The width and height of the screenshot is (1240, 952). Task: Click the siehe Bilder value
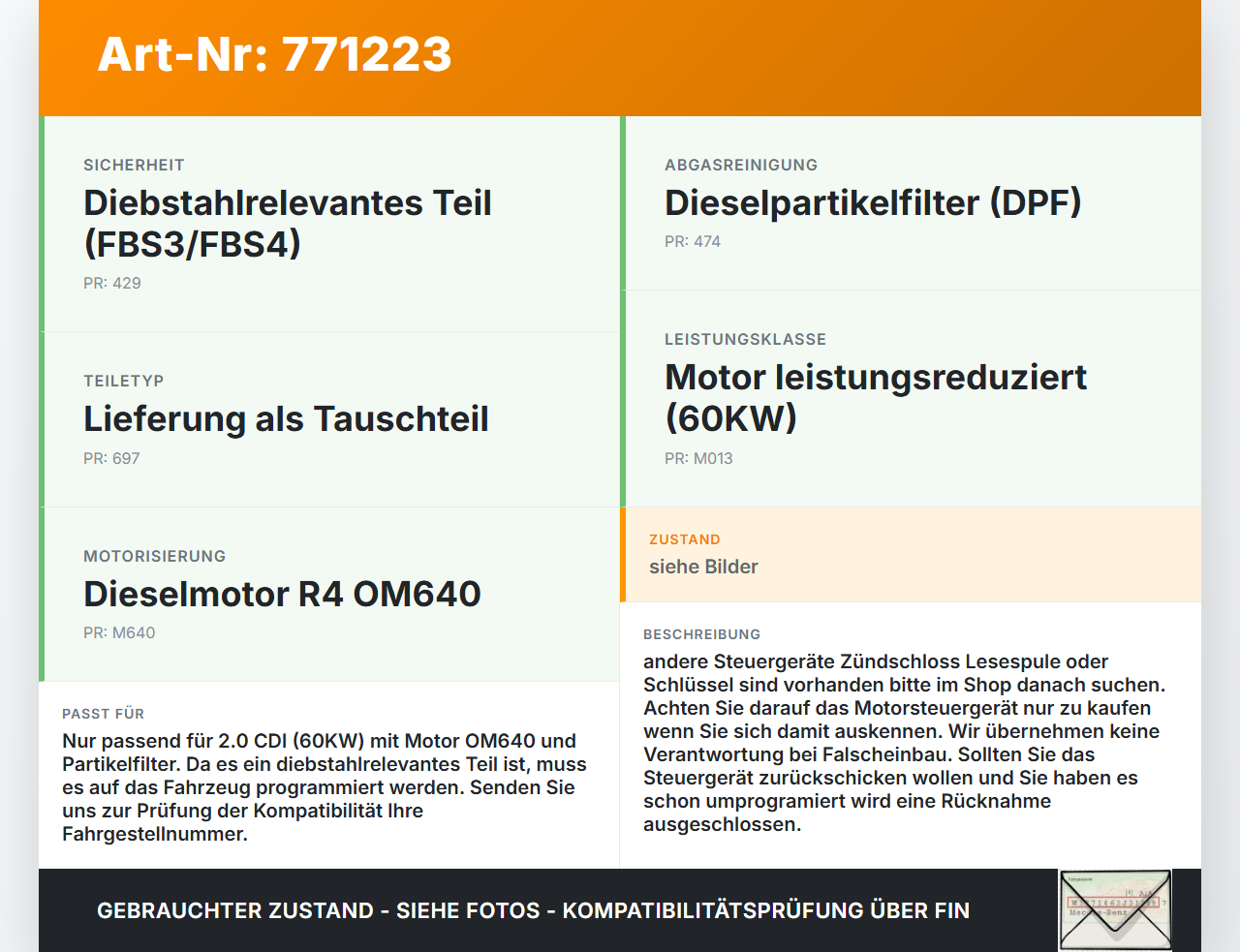[x=703, y=567]
